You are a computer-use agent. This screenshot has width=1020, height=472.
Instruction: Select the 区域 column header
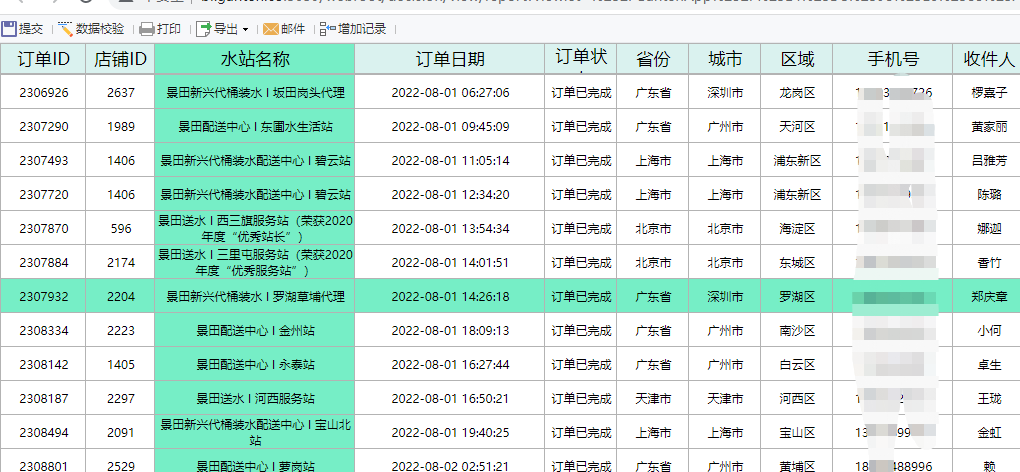click(x=797, y=59)
